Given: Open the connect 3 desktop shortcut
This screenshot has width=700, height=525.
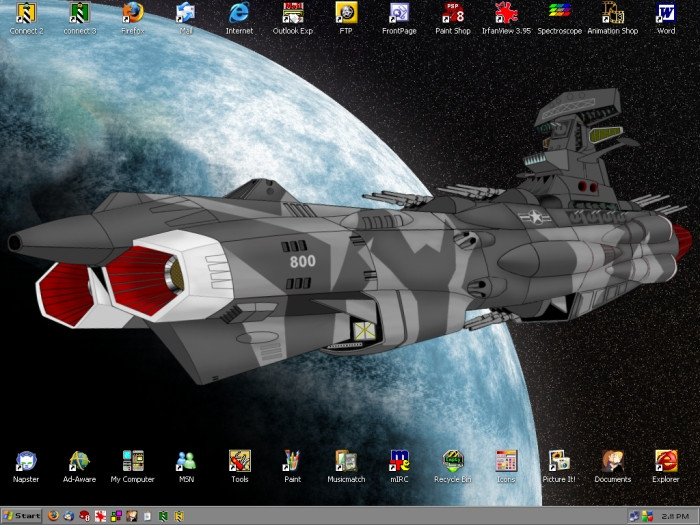Looking at the screenshot, I should pyautogui.click(x=79, y=19).
